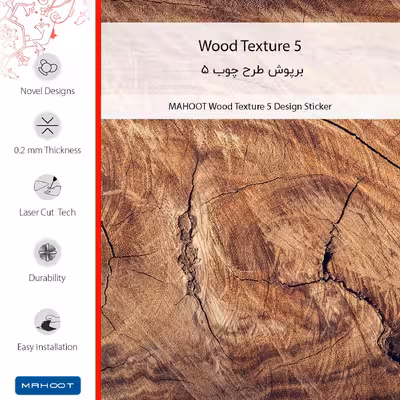Screen dimensions: 400x400
Task: Click the 'Easy Installation' label
Action: tap(47, 347)
